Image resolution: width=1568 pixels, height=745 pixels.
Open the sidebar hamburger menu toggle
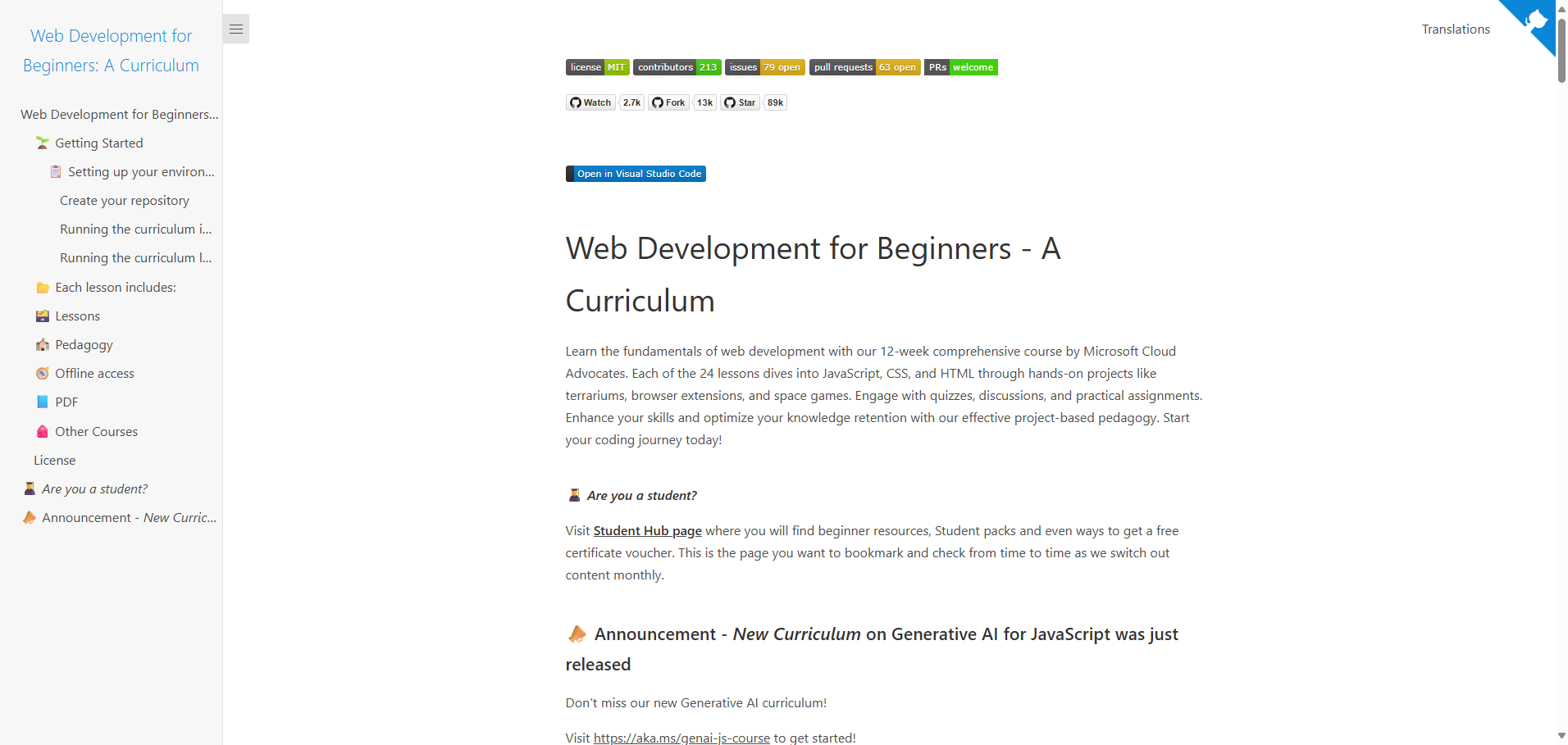236,28
